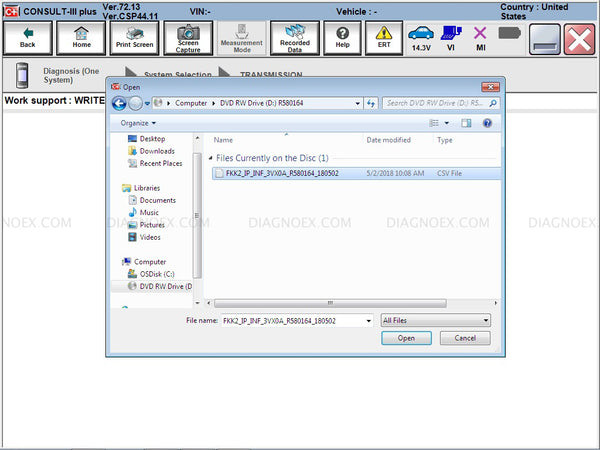Select the FKK2_IP_INF CSV file
This screenshot has width=600, height=450.
pyautogui.click(x=281, y=173)
